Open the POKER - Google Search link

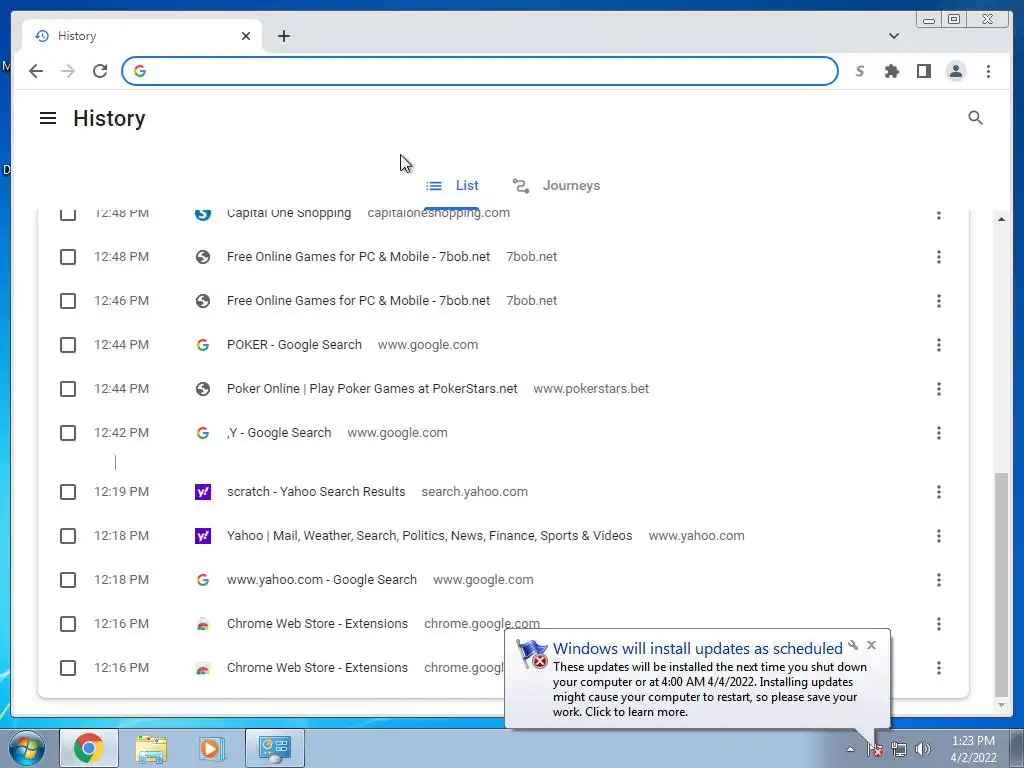coord(294,345)
